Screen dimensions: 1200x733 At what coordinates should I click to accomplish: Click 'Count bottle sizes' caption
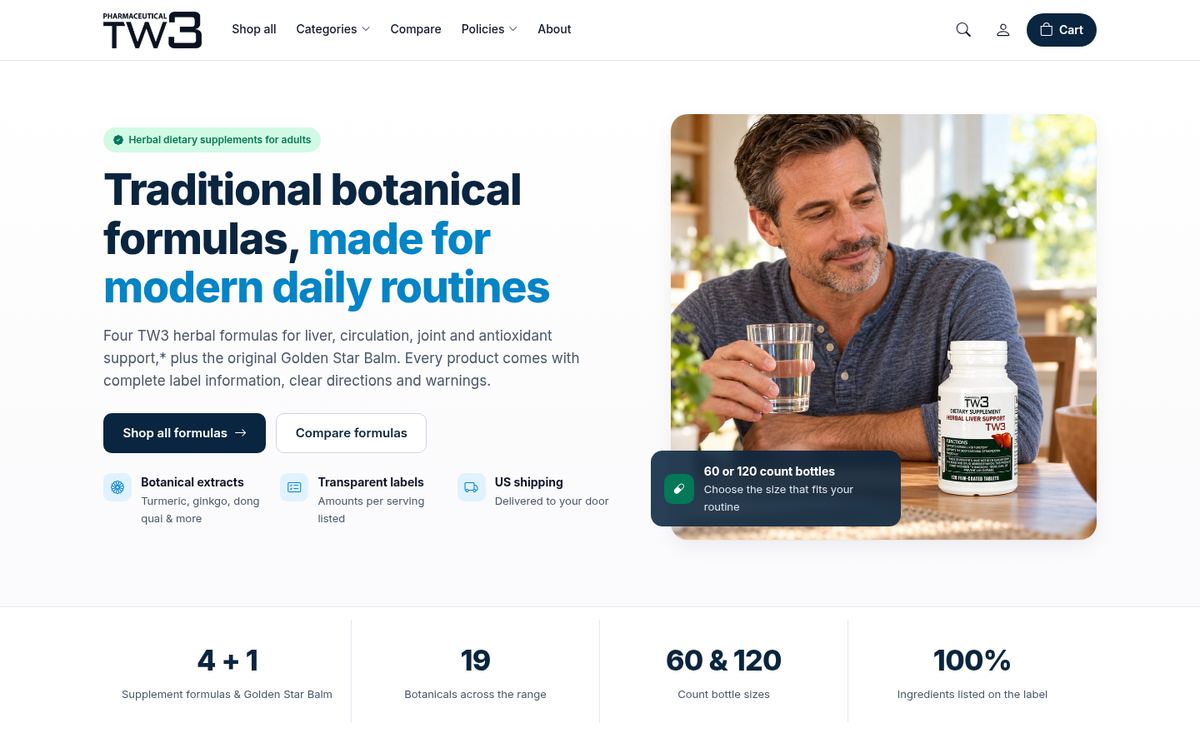(724, 694)
